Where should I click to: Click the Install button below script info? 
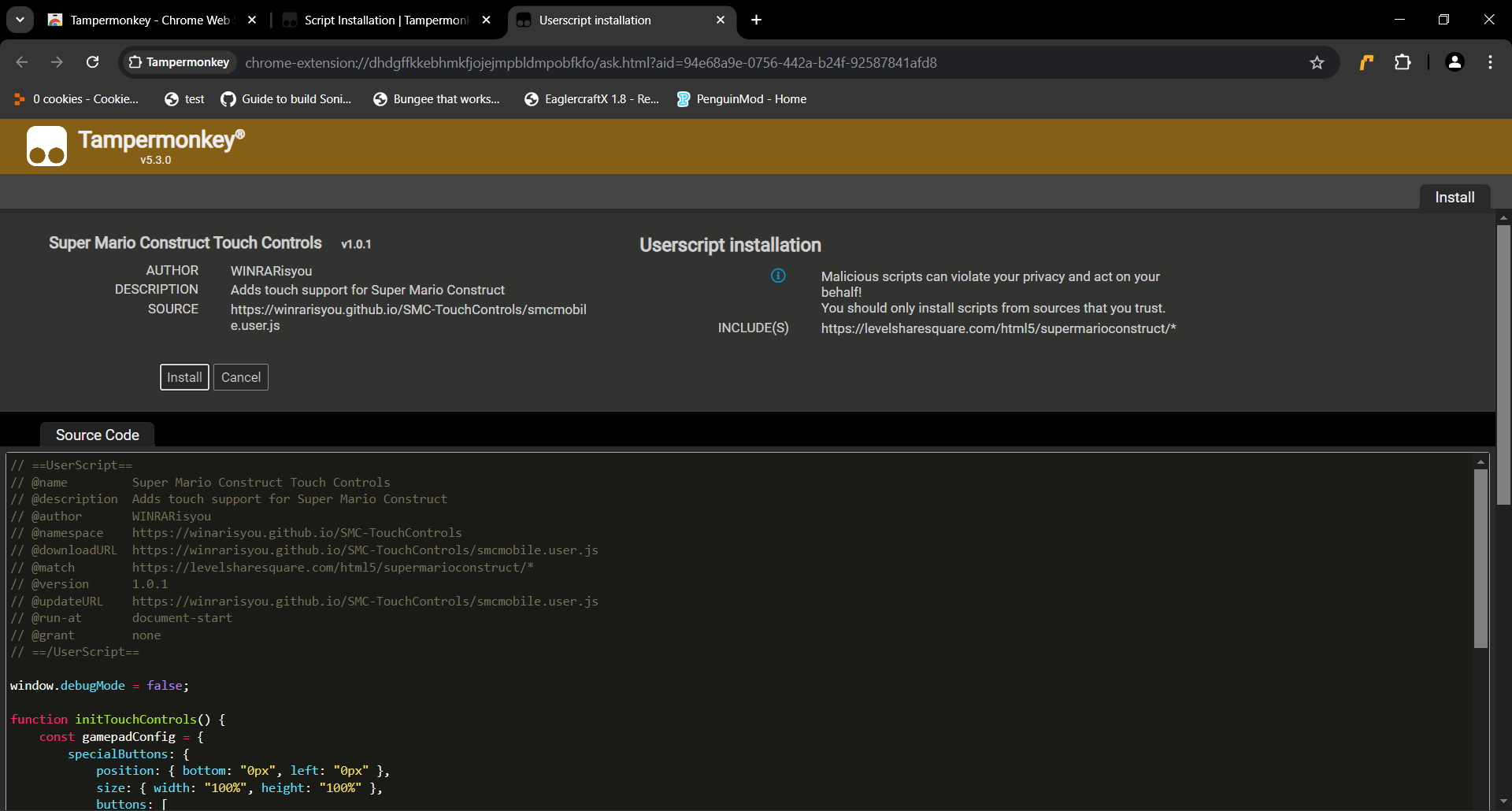tap(184, 377)
